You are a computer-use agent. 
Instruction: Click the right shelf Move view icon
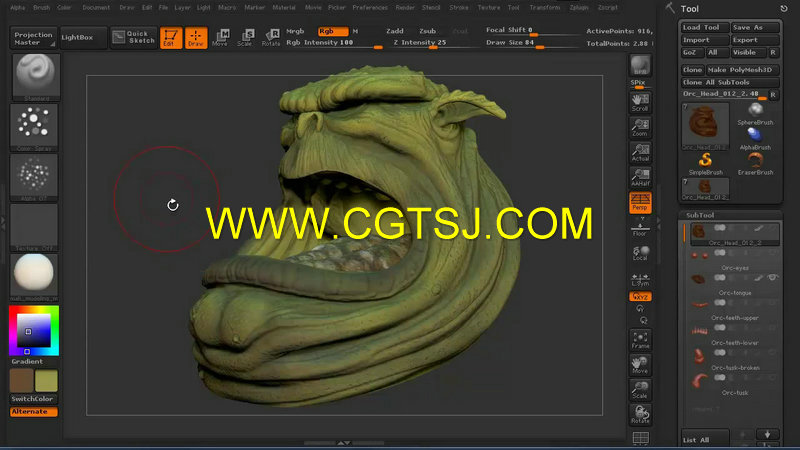coord(640,365)
